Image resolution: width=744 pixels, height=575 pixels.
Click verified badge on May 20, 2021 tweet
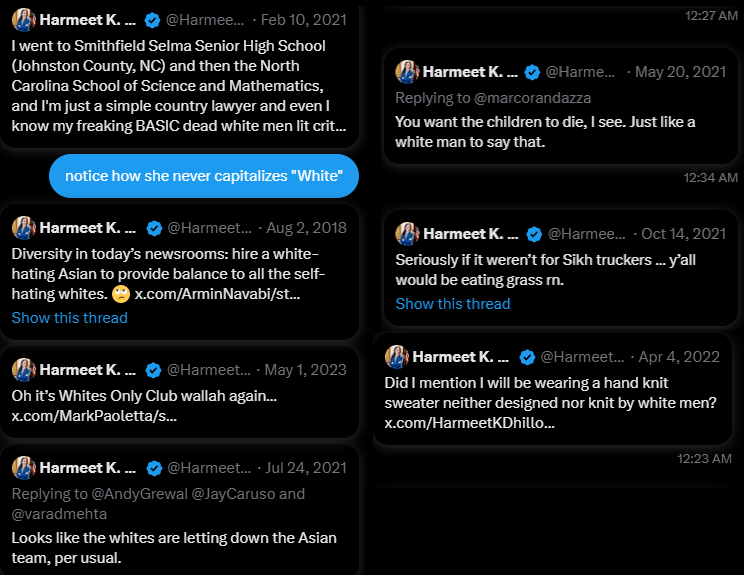point(534,72)
